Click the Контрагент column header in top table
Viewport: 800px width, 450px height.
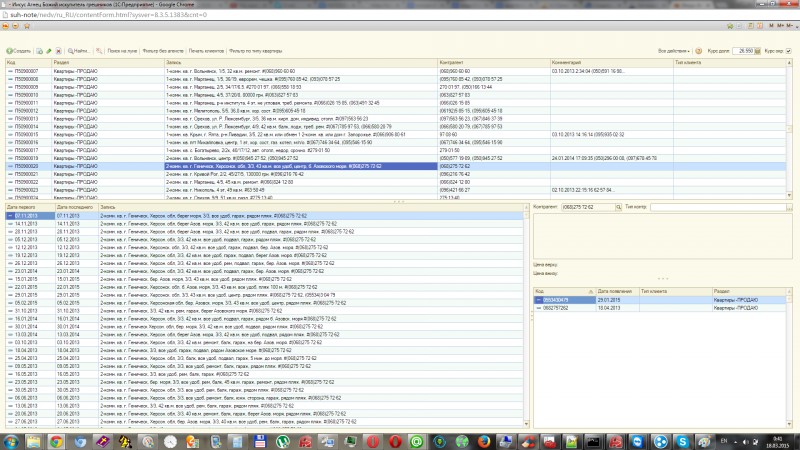(x=494, y=62)
